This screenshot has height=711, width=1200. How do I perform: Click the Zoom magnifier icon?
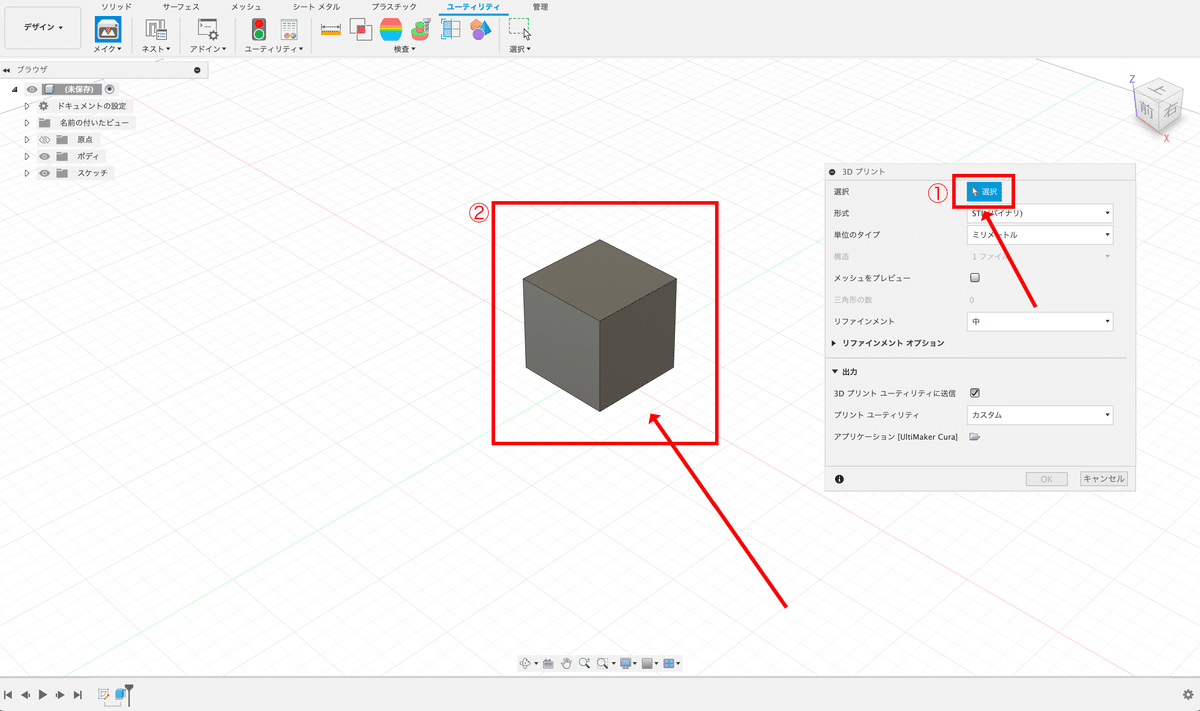click(x=584, y=663)
